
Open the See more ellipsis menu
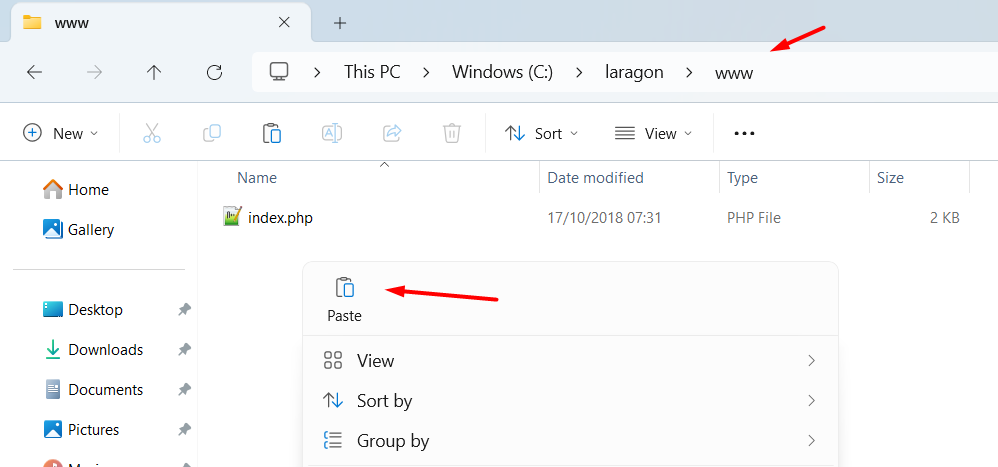[x=744, y=133]
